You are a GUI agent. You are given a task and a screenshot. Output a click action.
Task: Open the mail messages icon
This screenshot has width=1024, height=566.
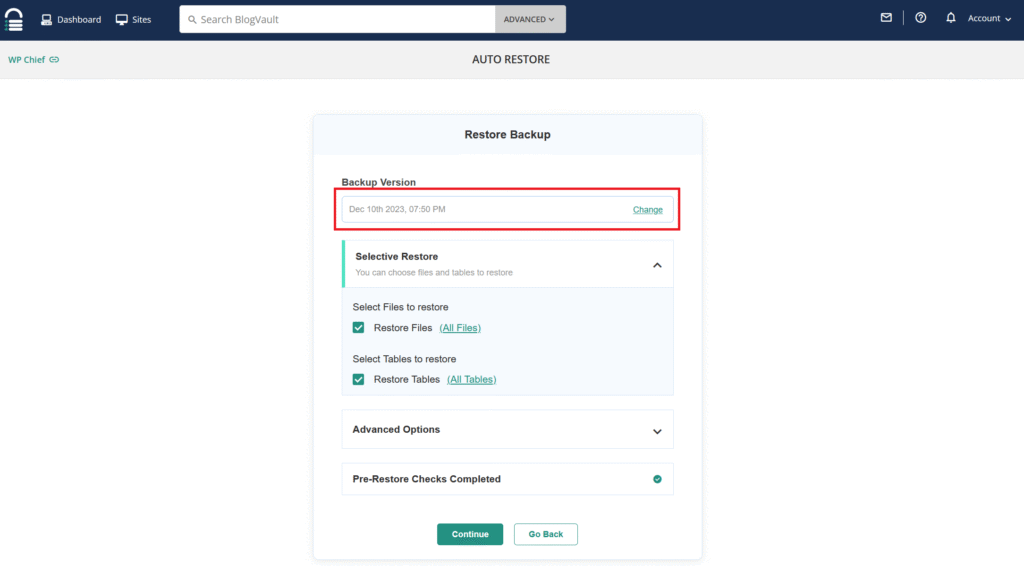(886, 18)
